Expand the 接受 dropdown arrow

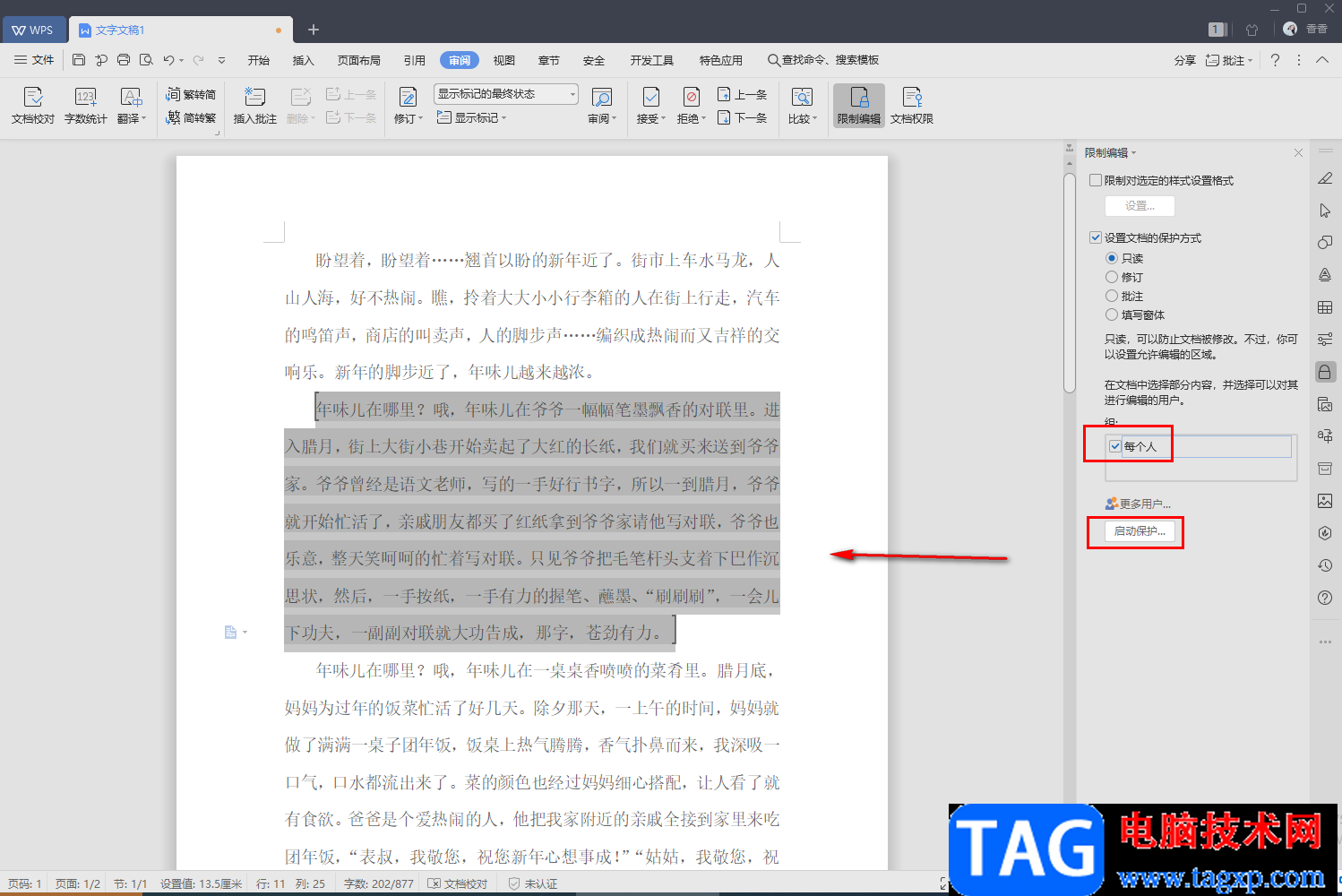(663, 118)
